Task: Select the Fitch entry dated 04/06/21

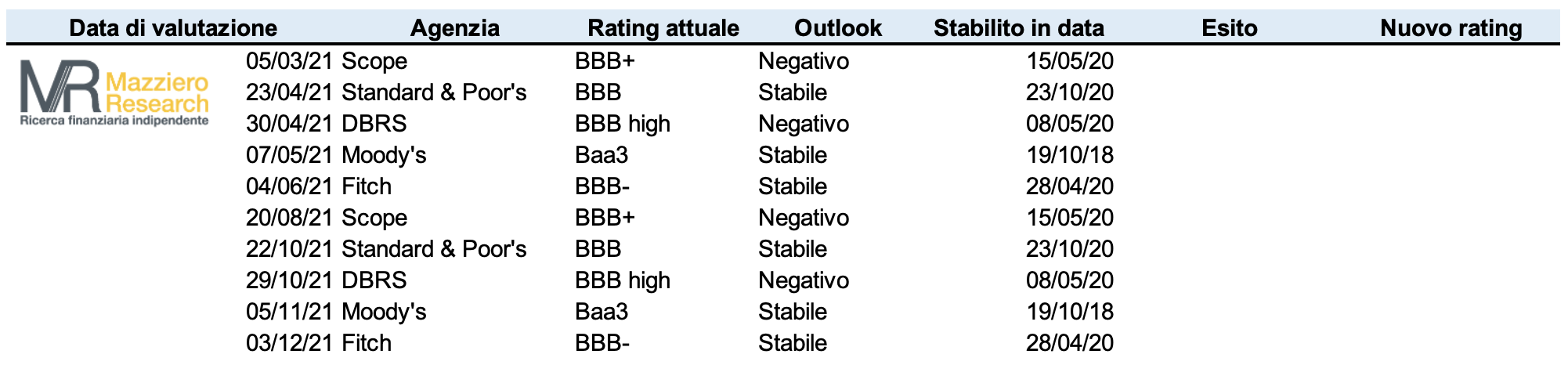Action: pyautogui.click(x=367, y=186)
